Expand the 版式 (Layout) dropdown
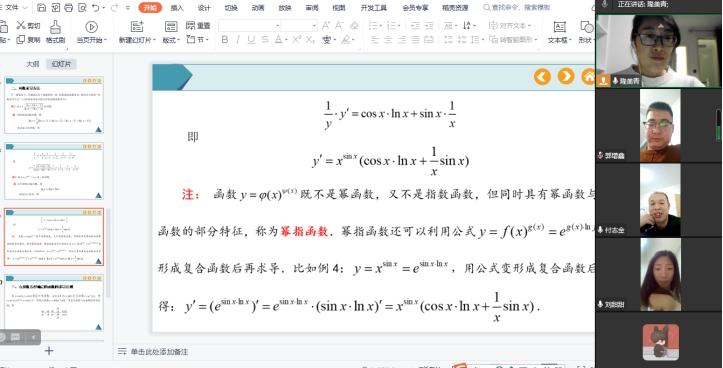Viewport: 723px width, 368px height. (x=171, y=40)
